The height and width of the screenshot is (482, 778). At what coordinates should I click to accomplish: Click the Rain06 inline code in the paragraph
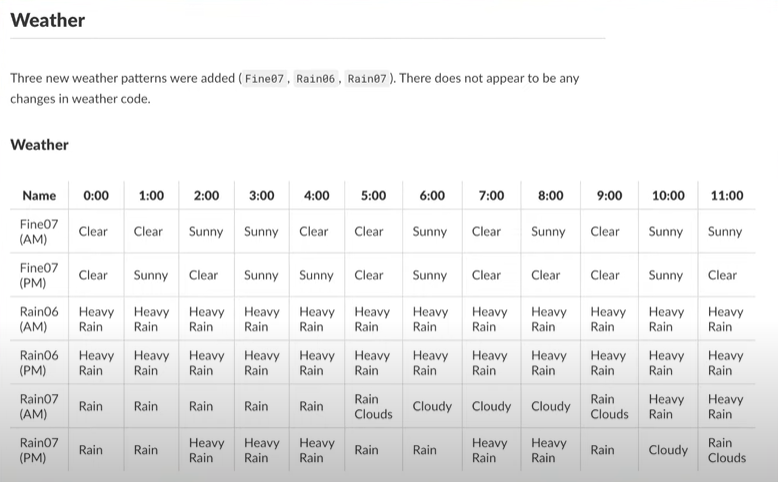tap(315, 78)
